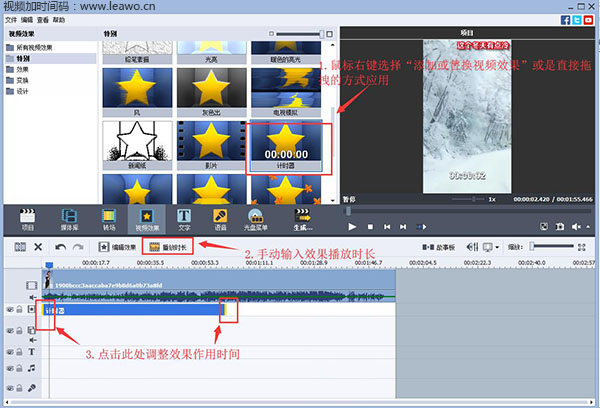Click the large thumbnail size icon
The image size is (600, 408).
click(x=329, y=34)
